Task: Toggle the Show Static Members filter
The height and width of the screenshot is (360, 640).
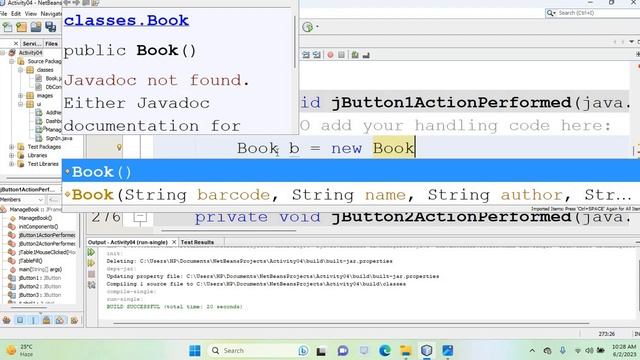Action: [x=33, y=320]
